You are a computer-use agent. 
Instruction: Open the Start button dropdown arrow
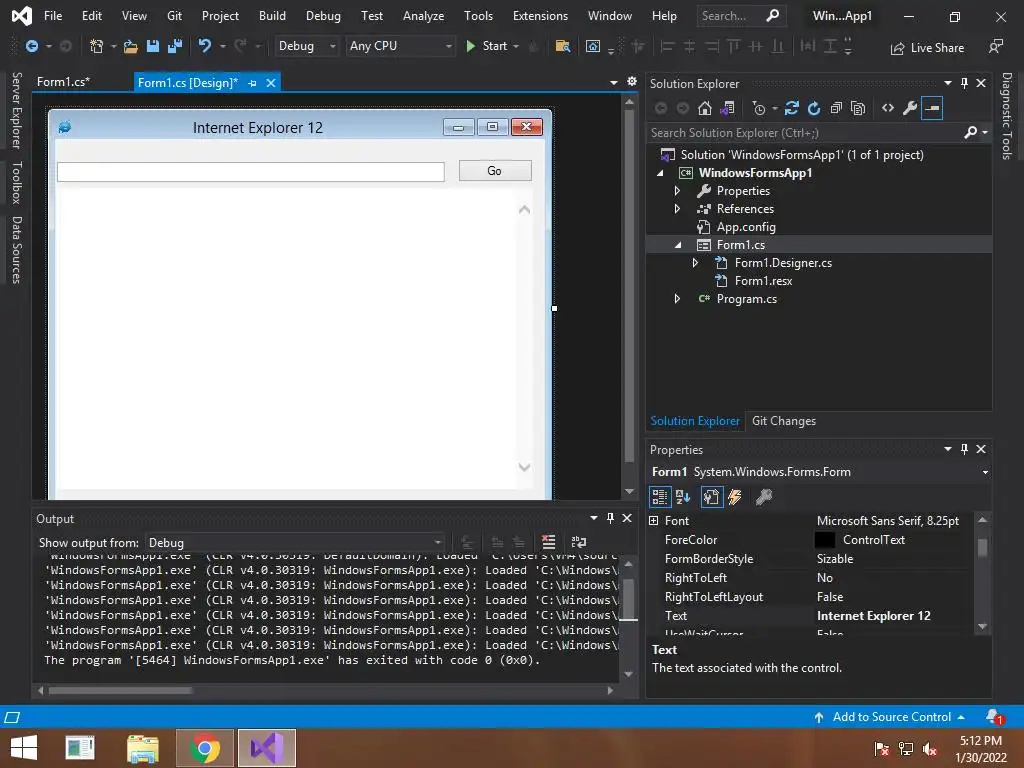(516, 46)
